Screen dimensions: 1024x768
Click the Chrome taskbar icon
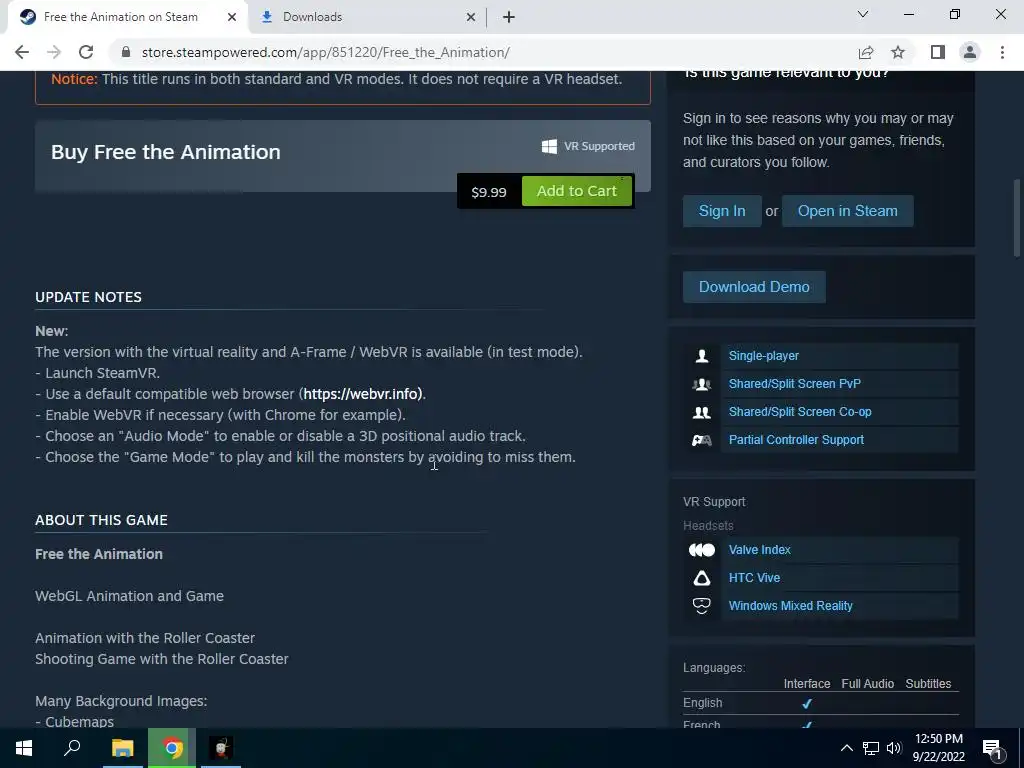click(x=172, y=748)
